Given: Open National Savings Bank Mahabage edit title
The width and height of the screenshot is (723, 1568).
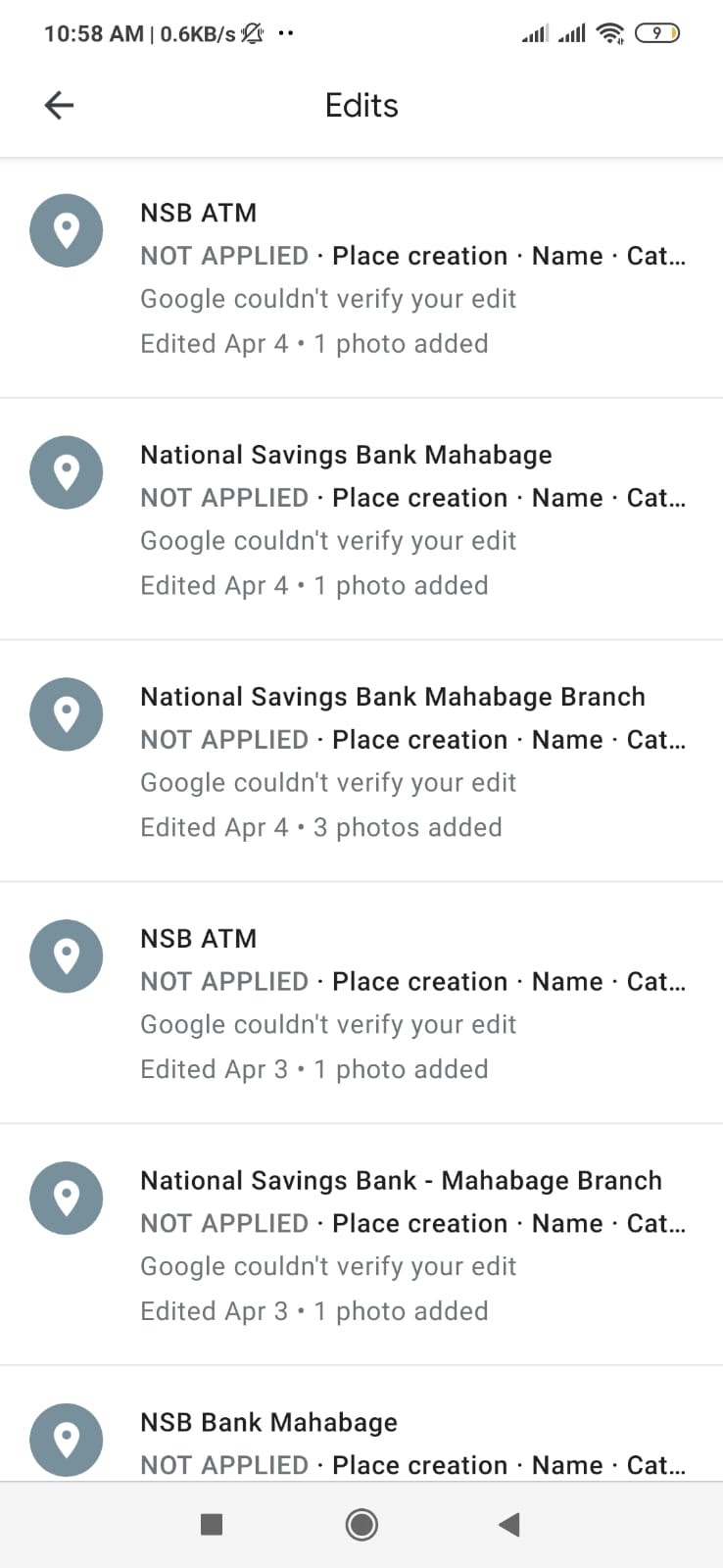Looking at the screenshot, I should [x=346, y=455].
